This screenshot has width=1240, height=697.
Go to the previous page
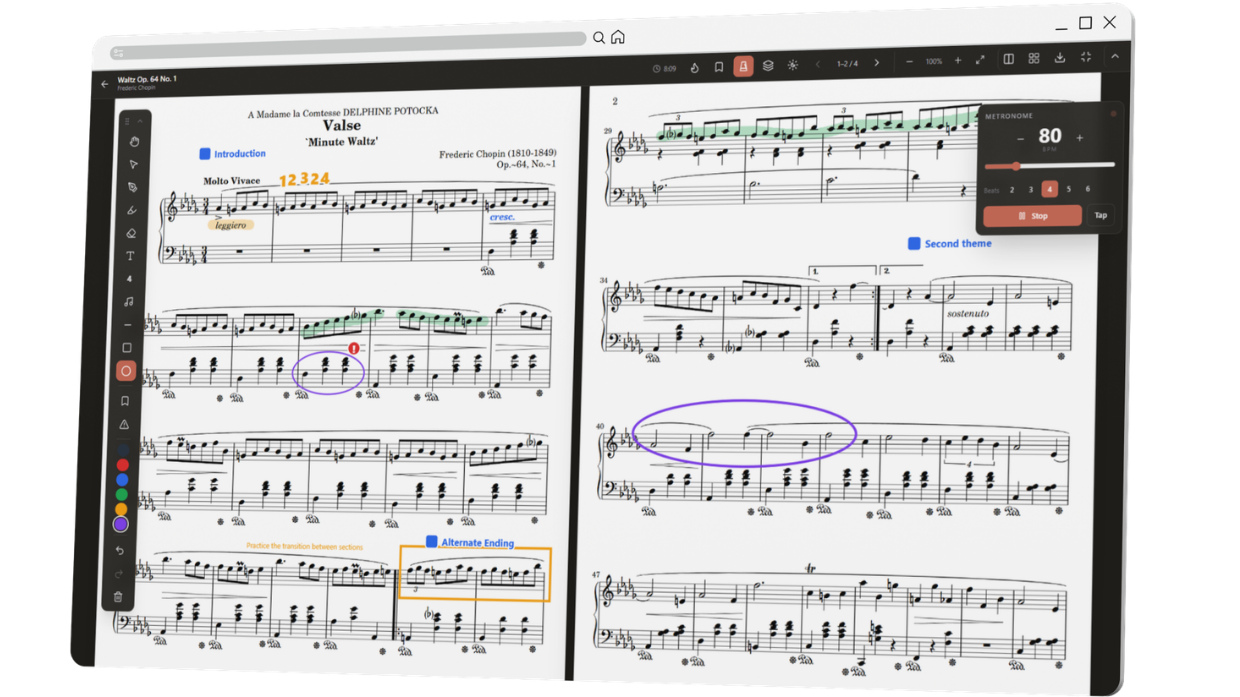(x=818, y=64)
